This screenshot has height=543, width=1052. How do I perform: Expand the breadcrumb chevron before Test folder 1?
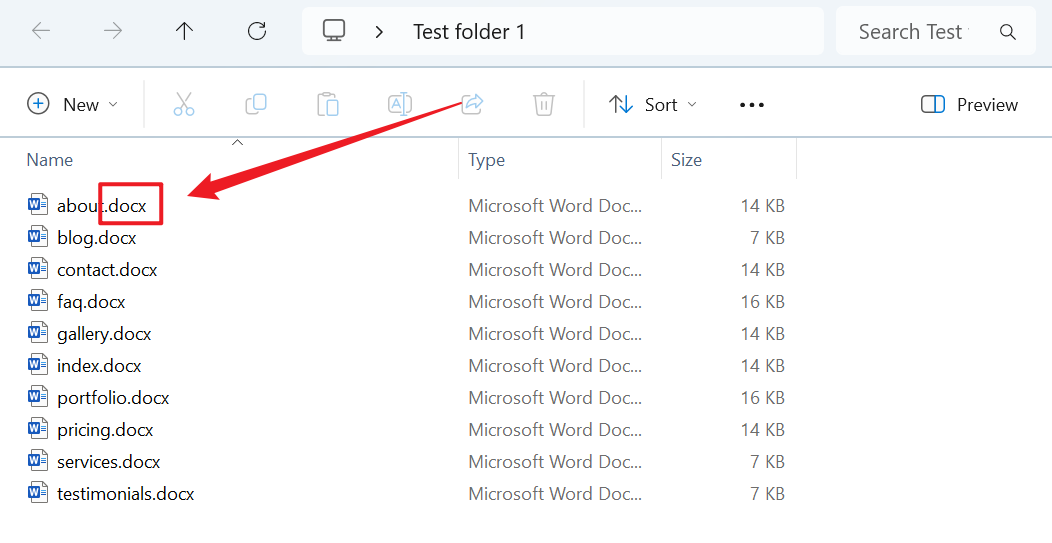tap(379, 32)
